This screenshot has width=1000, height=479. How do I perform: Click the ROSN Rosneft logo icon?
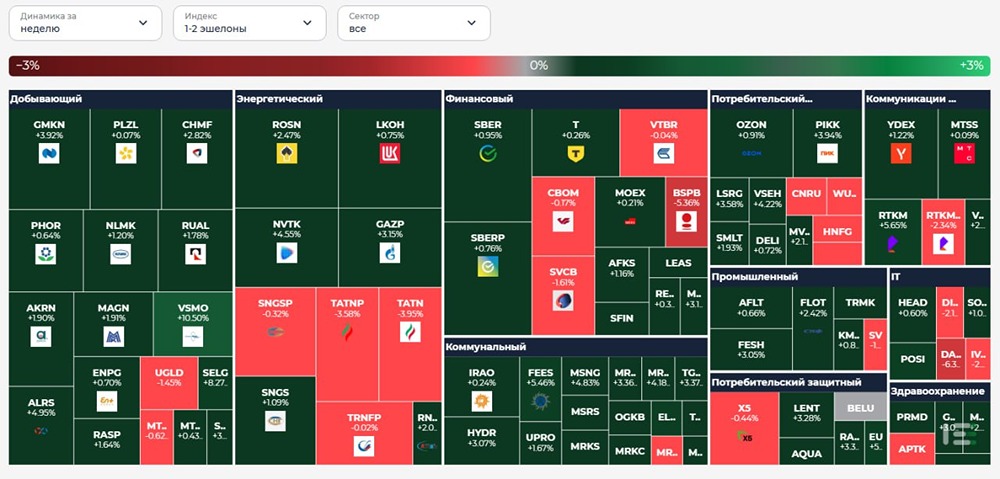point(286,153)
